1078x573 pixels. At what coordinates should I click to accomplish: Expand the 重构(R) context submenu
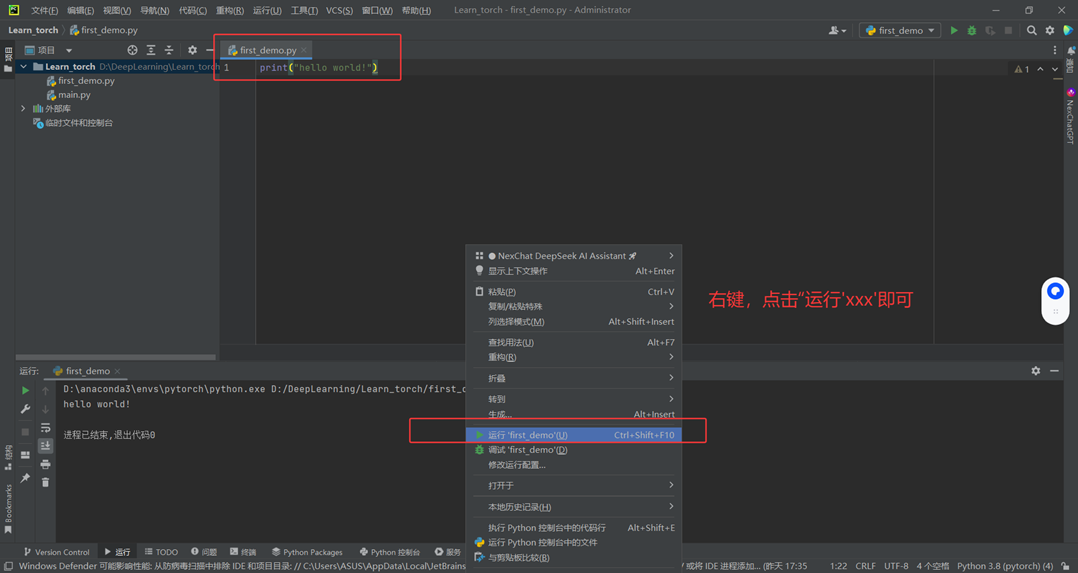coord(574,357)
